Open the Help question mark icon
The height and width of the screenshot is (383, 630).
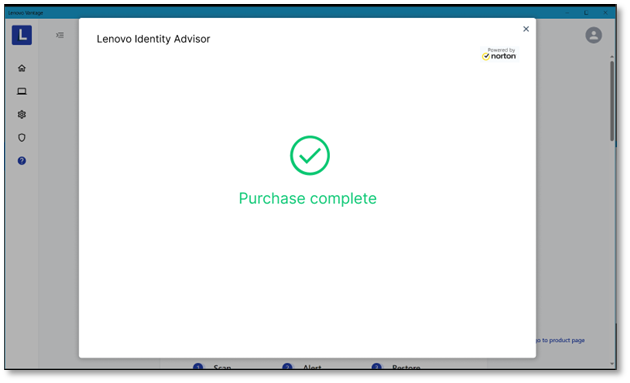tap(22, 161)
